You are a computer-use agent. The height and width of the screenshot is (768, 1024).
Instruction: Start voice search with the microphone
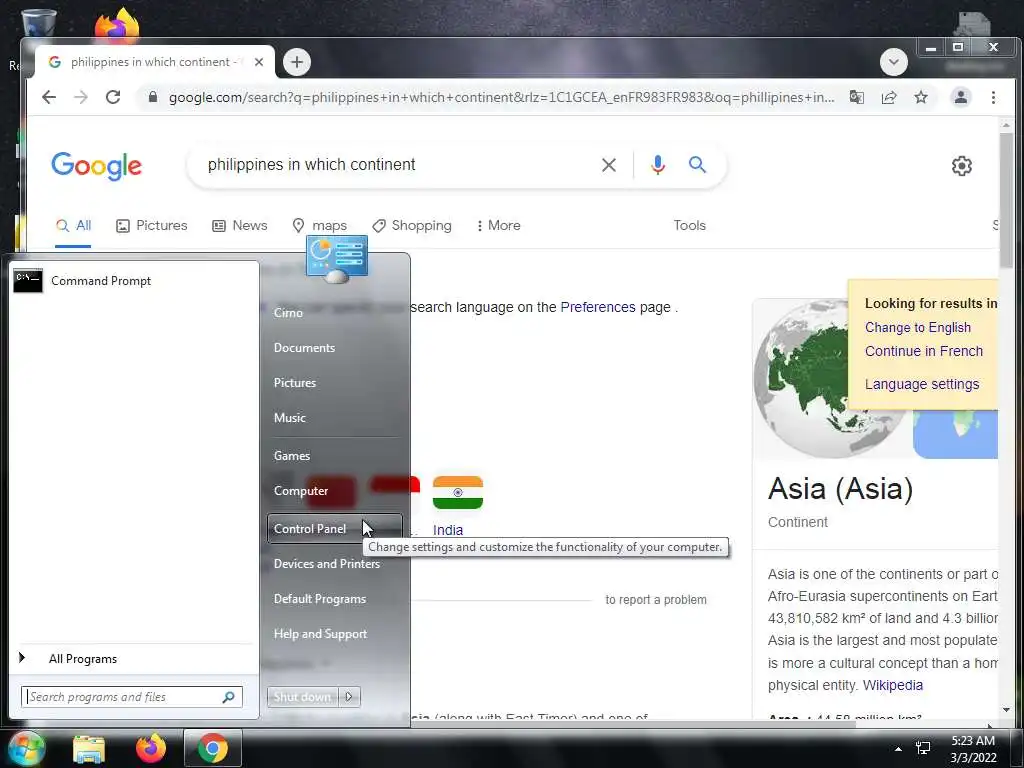(658, 165)
